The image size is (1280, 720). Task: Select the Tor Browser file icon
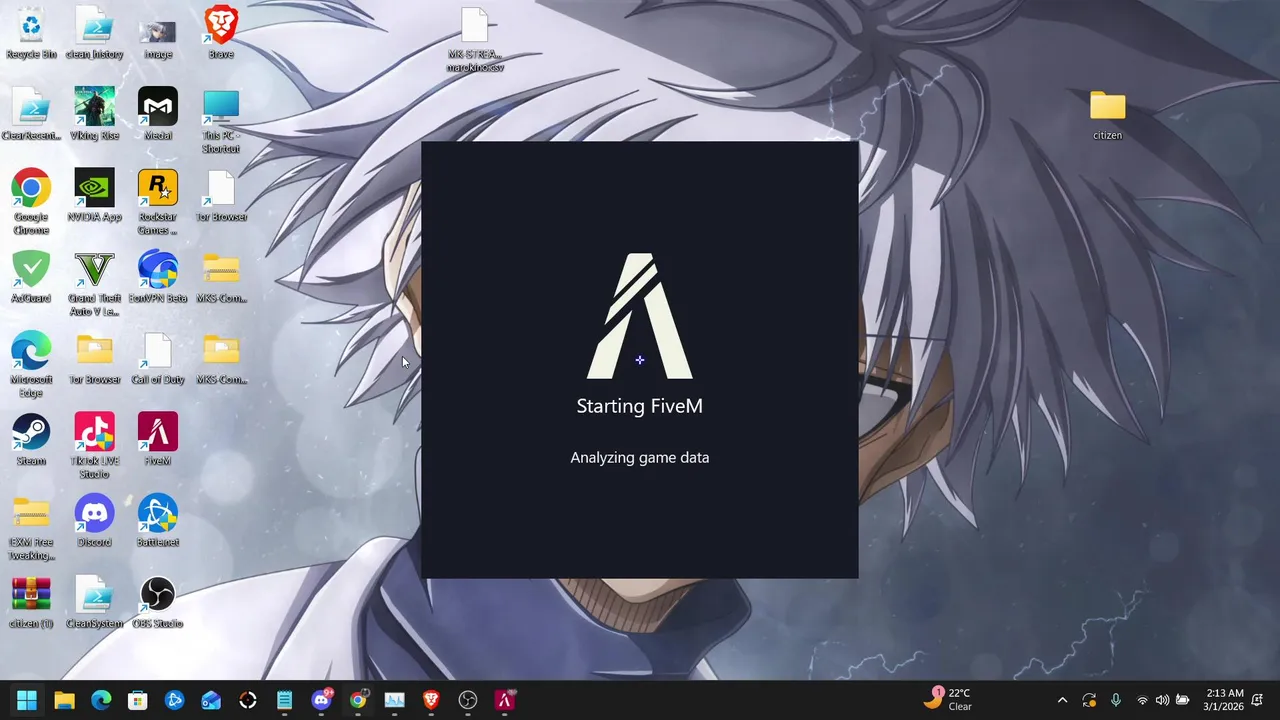(221, 195)
